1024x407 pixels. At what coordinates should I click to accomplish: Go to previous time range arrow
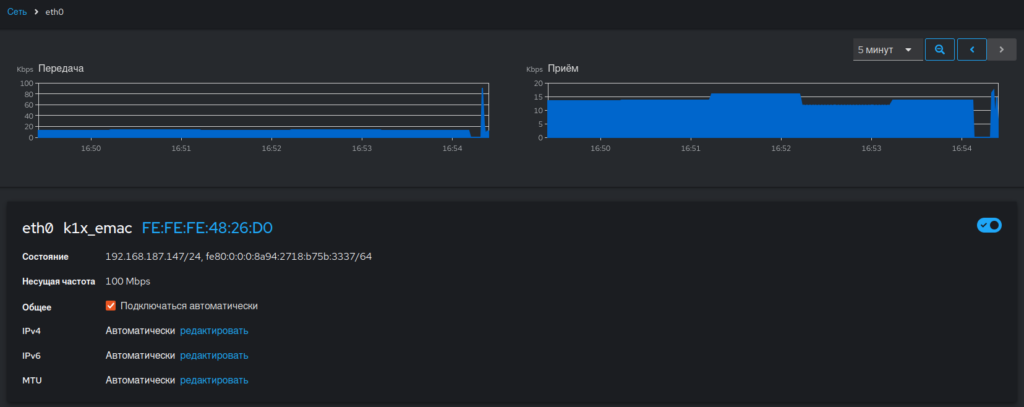pos(972,50)
